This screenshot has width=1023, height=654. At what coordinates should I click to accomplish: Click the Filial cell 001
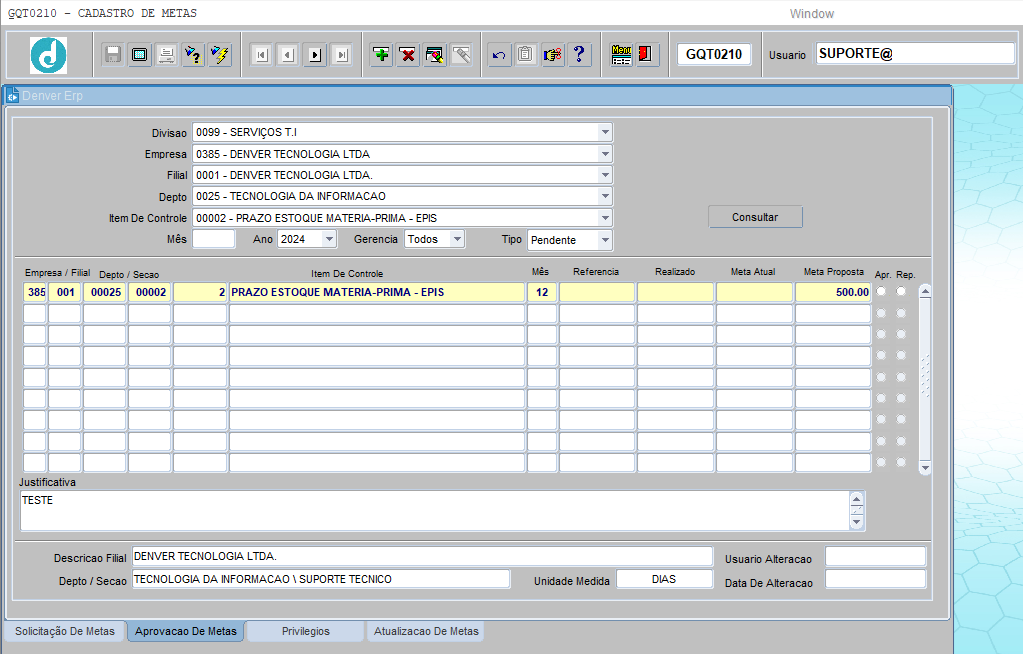point(65,292)
